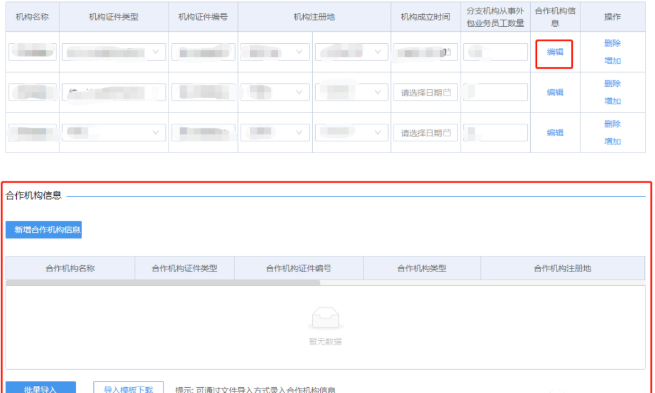Click the 合作机构名称 column header
This screenshot has height=393, width=655.
70,268
